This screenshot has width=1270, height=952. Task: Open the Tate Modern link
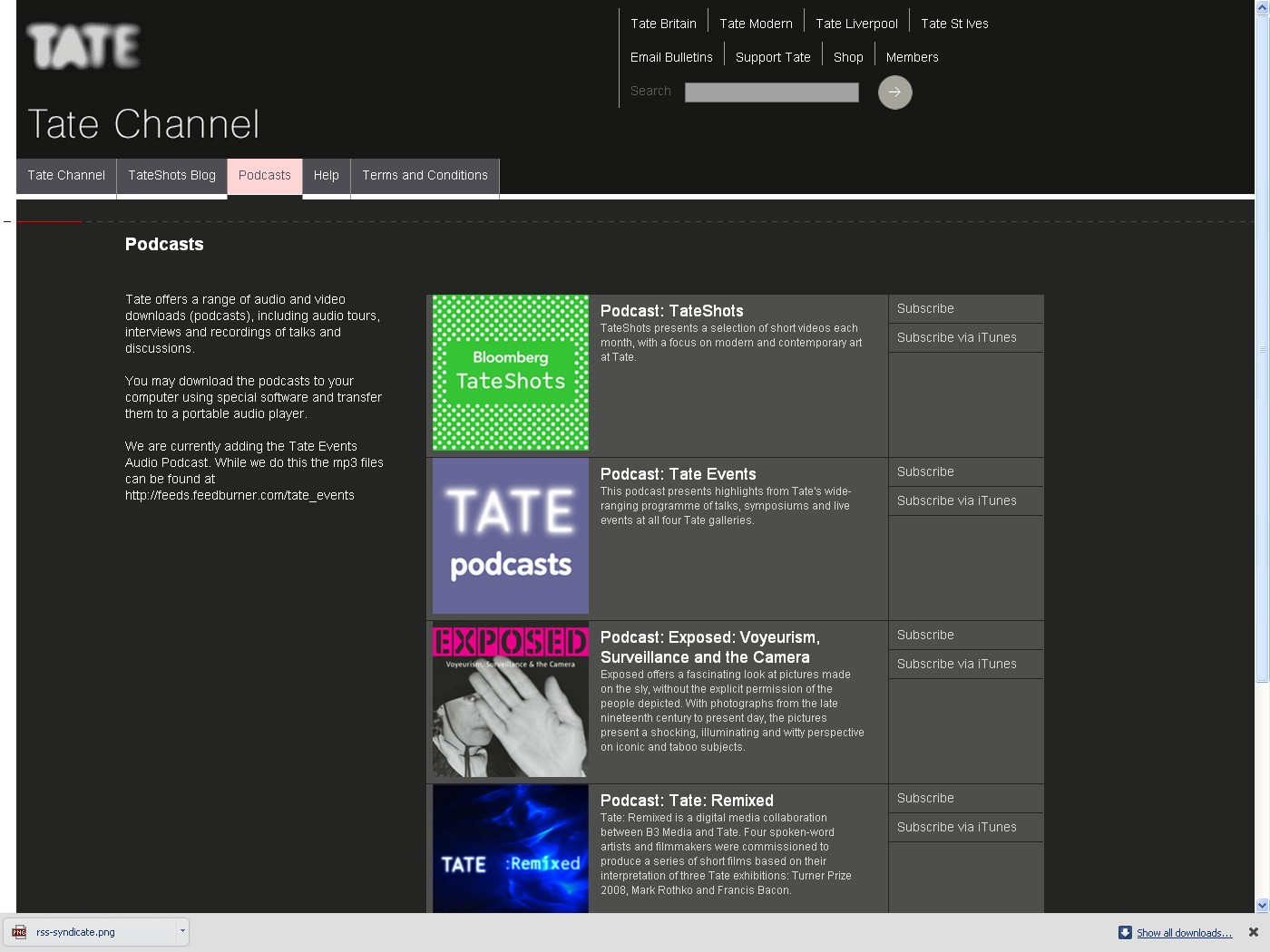coord(757,24)
